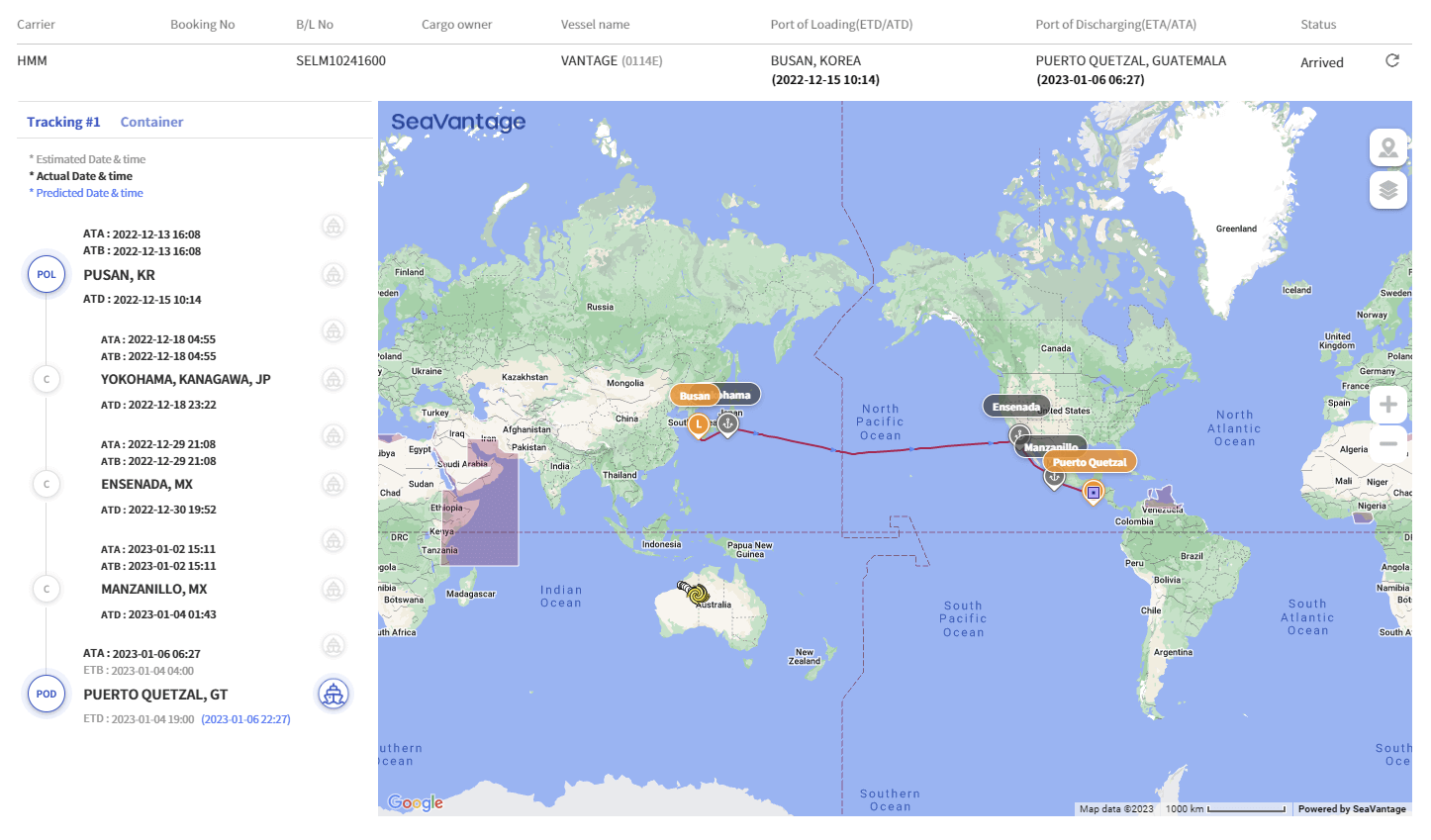Zoom in on the map
Viewport: 1431px width, 840px height.
click(1387, 405)
